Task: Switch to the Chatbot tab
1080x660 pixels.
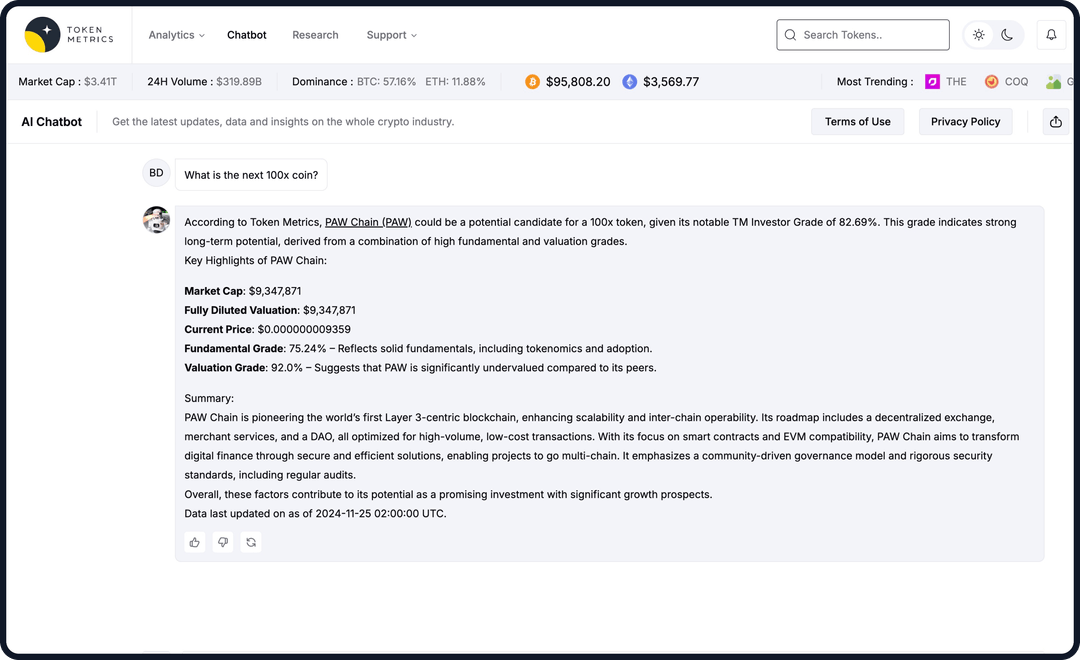Action: 246,35
